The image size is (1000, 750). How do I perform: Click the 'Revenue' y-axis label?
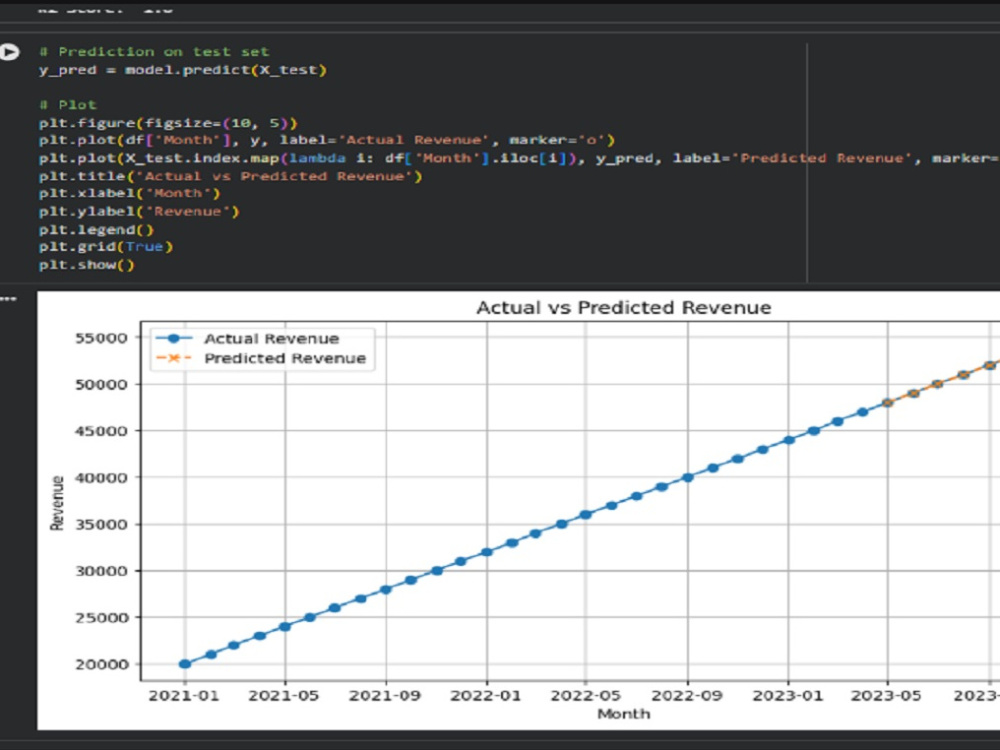(x=57, y=503)
